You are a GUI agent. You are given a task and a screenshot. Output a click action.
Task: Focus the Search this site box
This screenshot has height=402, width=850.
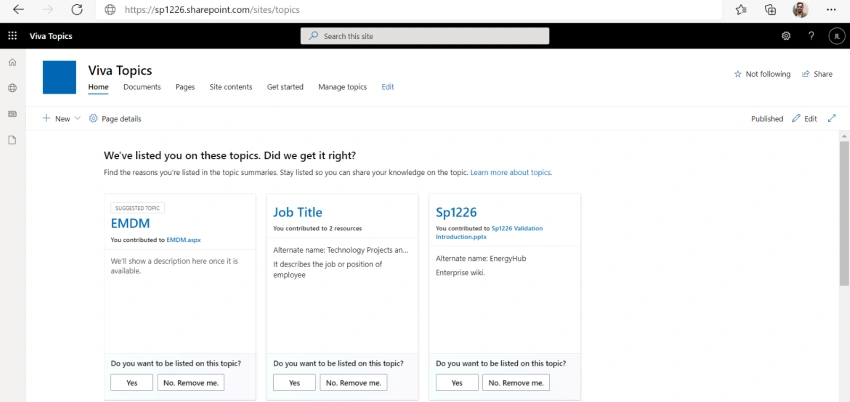coord(425,36)
